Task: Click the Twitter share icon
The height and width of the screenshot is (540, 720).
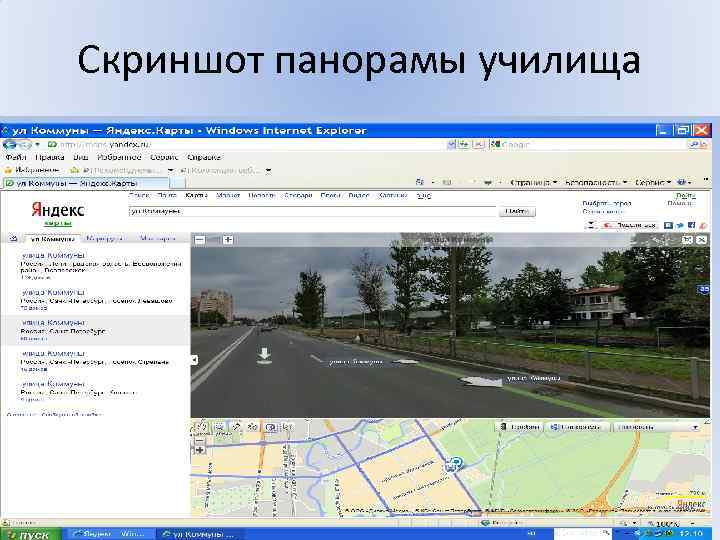Action: (x=680, y=225)
